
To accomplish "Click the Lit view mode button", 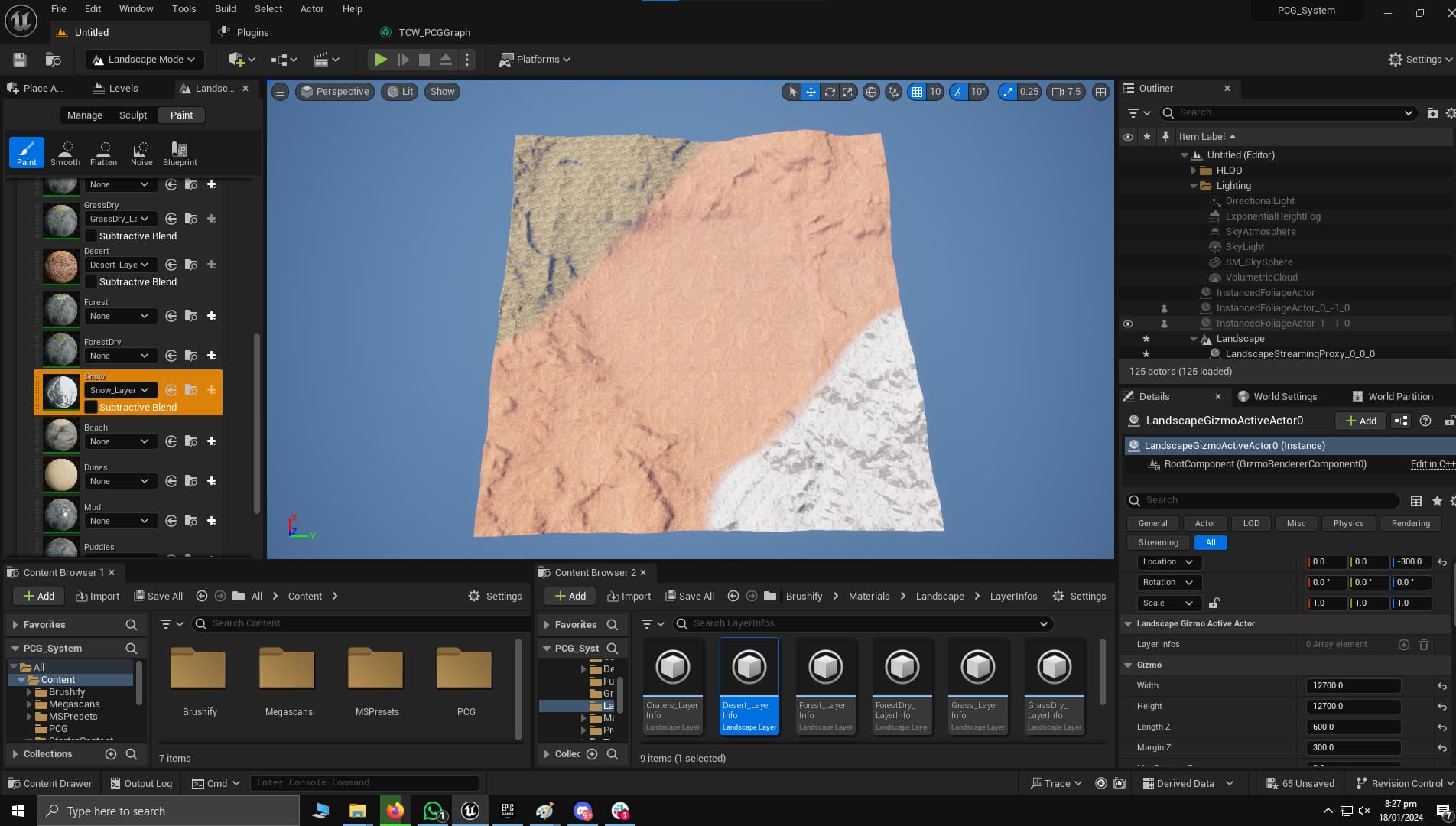I will click(400, 92).
